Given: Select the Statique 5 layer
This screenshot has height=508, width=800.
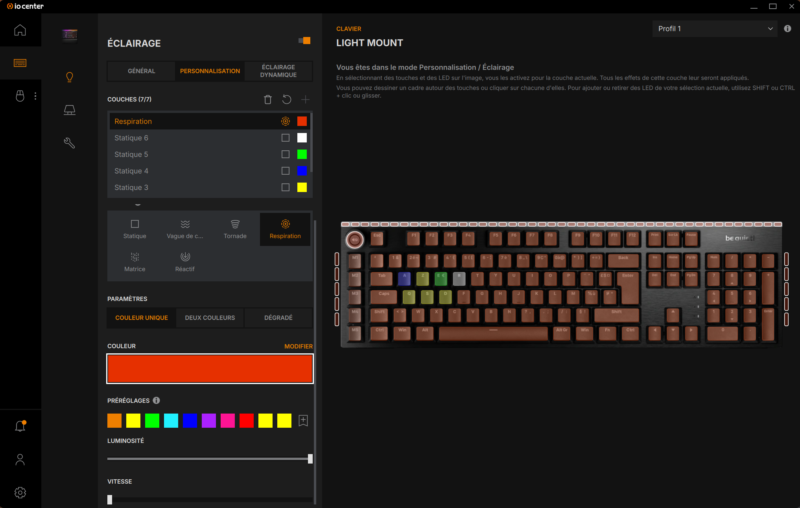Looking at the screenshot, I should 209,155.
